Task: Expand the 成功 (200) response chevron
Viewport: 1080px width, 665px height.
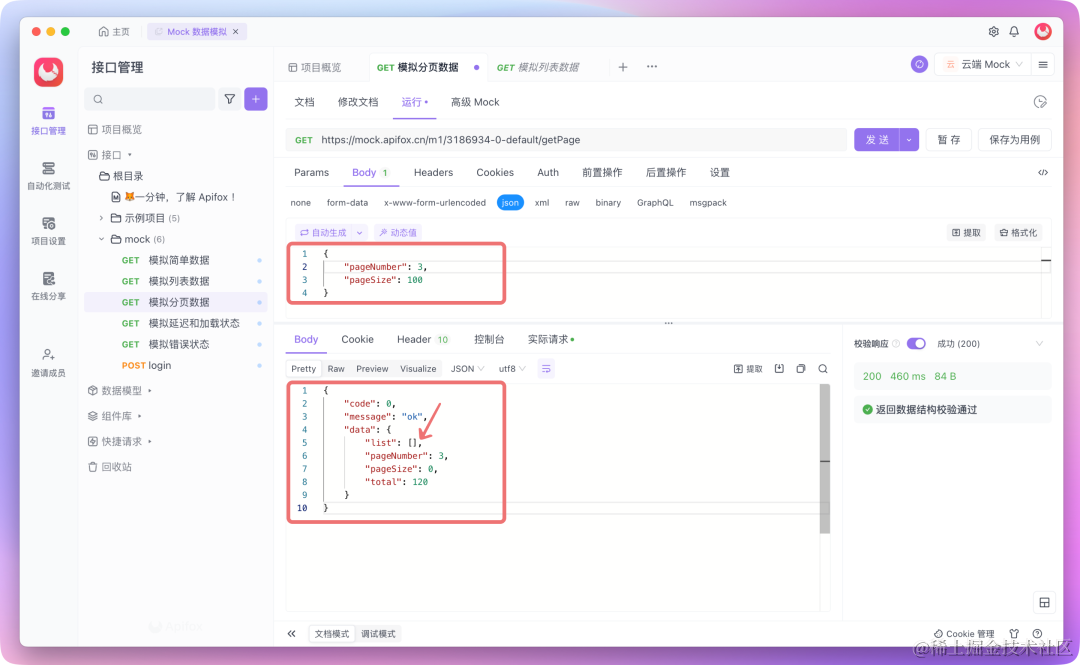Action: 1039,343
